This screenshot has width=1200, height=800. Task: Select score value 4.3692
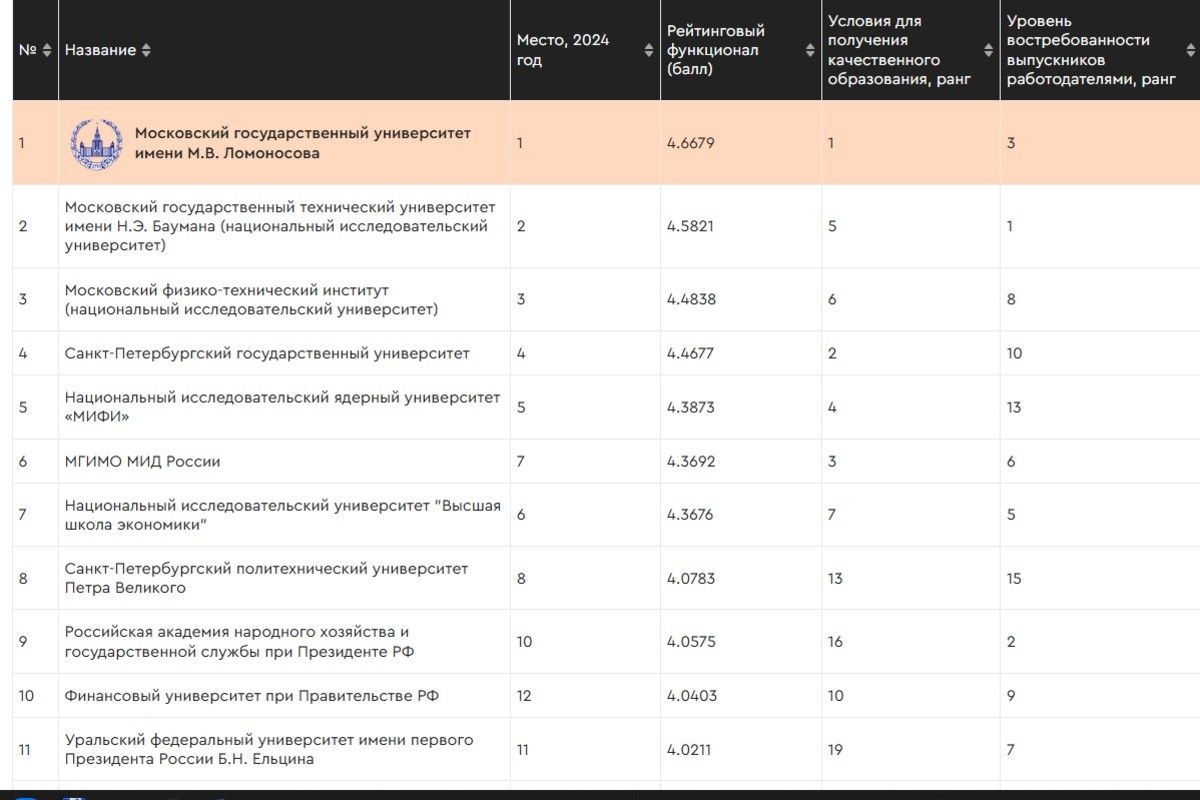[x=691, y=461]
